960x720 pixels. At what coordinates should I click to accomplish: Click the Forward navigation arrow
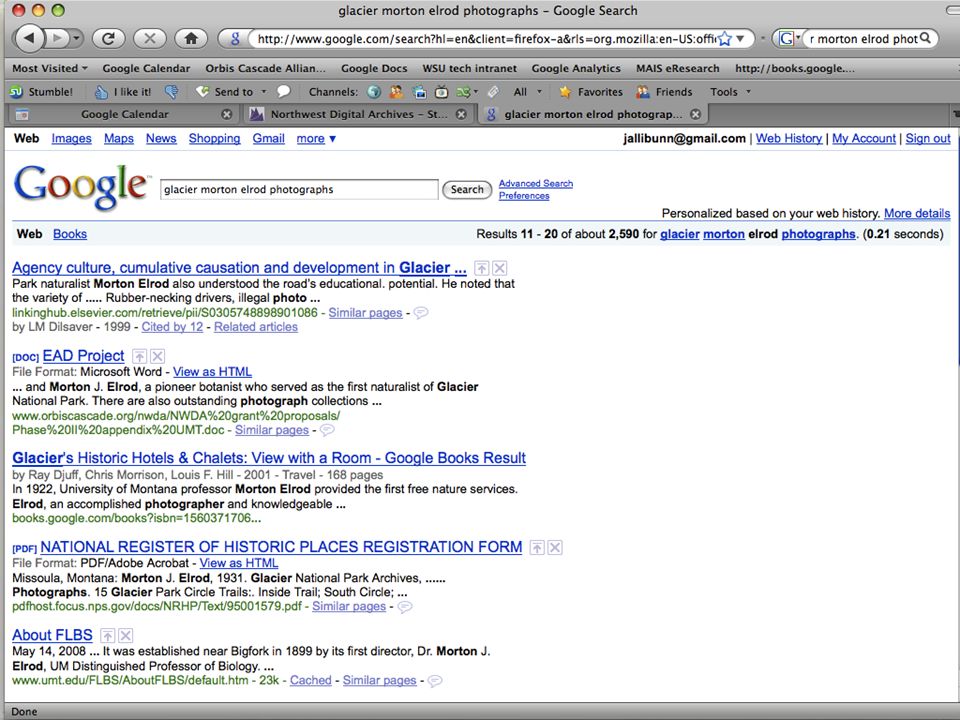coord(57,39)
